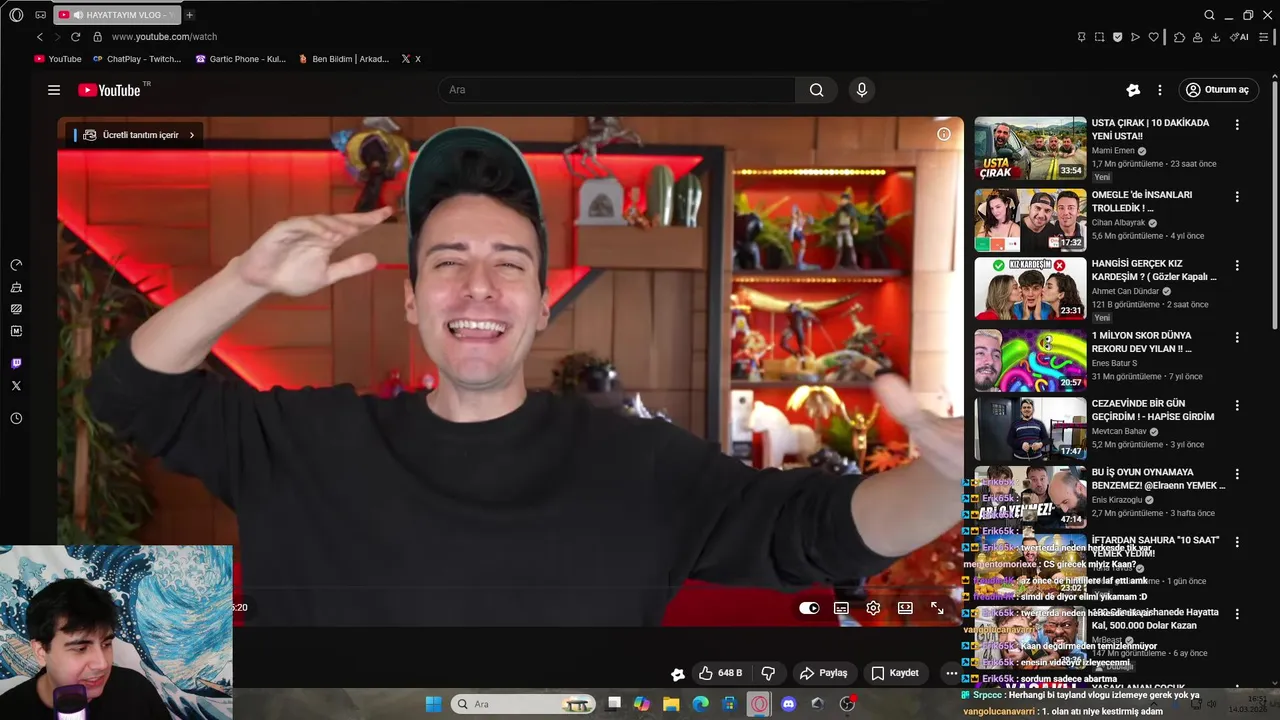1280x720 pixels.
Task: Open the easy setup sliders icon
Action: 1263,37
